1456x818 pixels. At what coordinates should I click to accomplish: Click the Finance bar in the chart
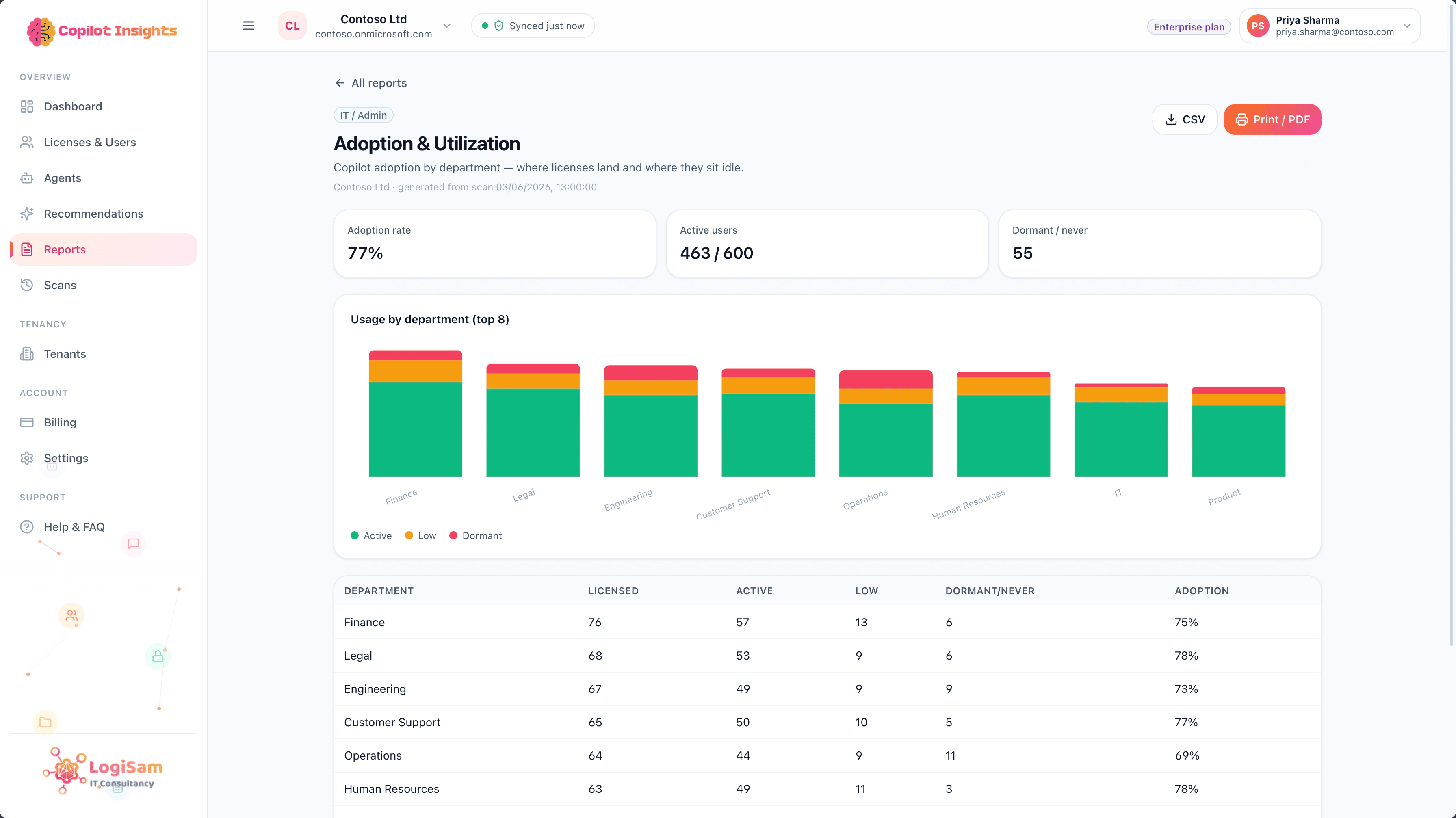click(x=416, y=413)
